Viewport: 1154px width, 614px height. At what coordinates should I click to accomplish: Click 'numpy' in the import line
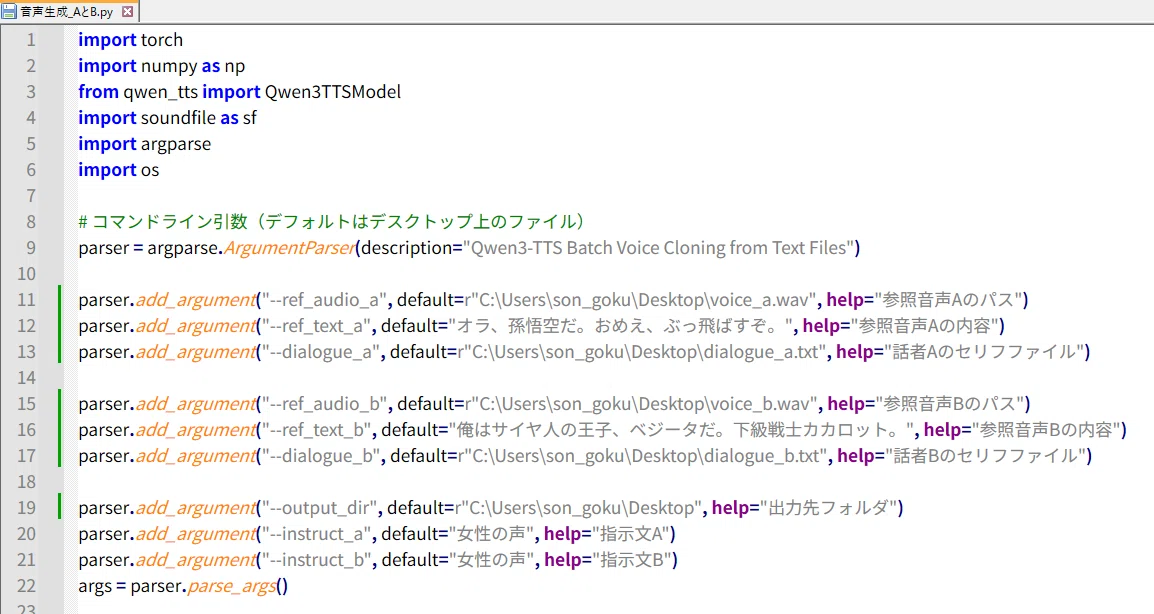click(168, 66)
